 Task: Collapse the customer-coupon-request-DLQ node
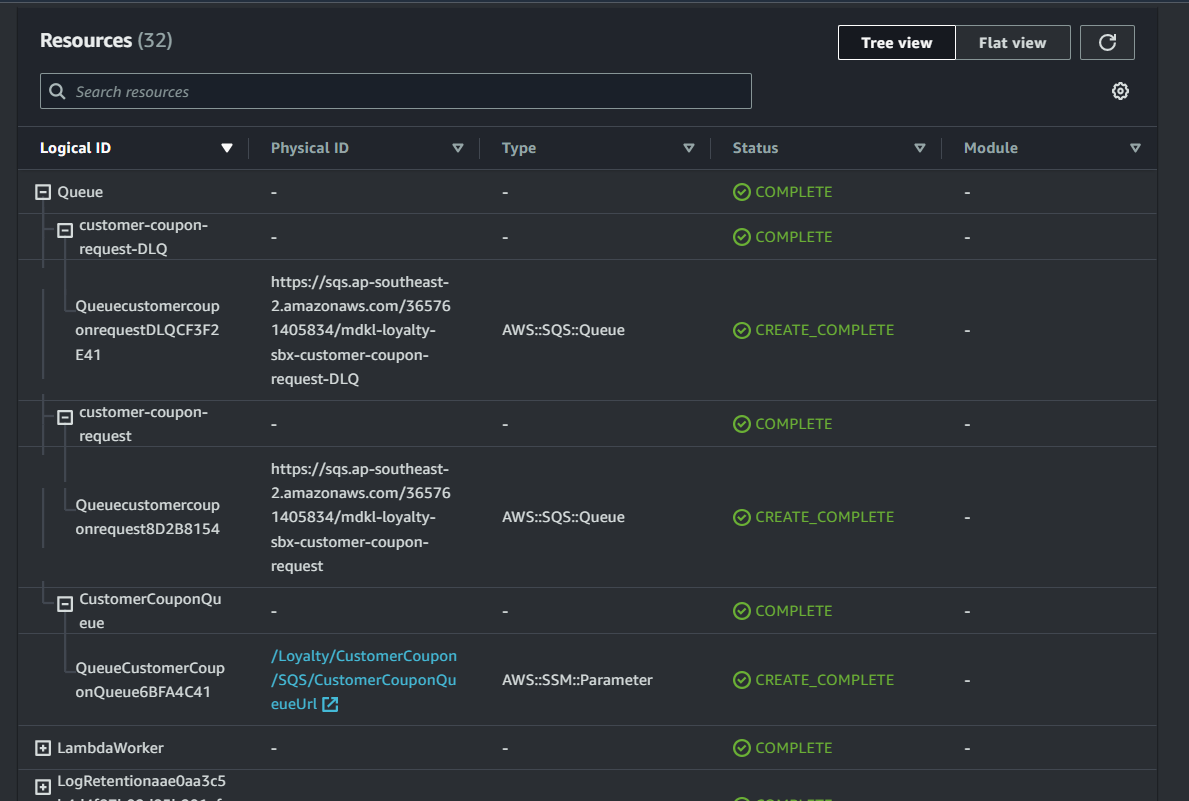pyautogui.click(x=65, y=230)
